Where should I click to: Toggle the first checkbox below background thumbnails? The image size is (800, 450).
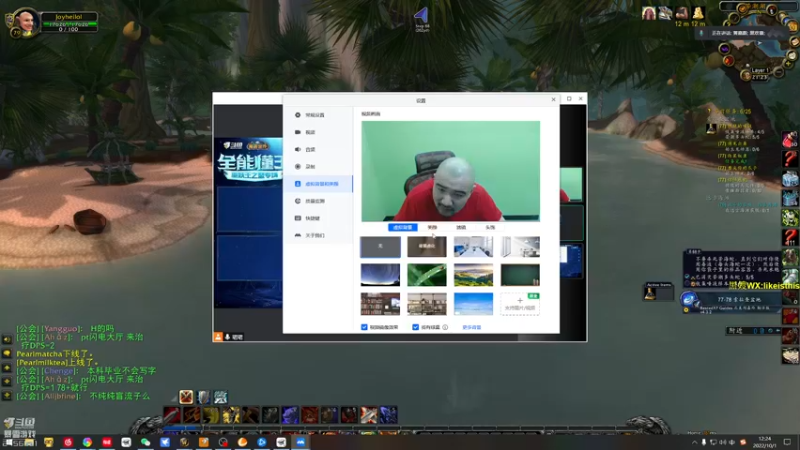pyautogui.click(x=364, y=327)
